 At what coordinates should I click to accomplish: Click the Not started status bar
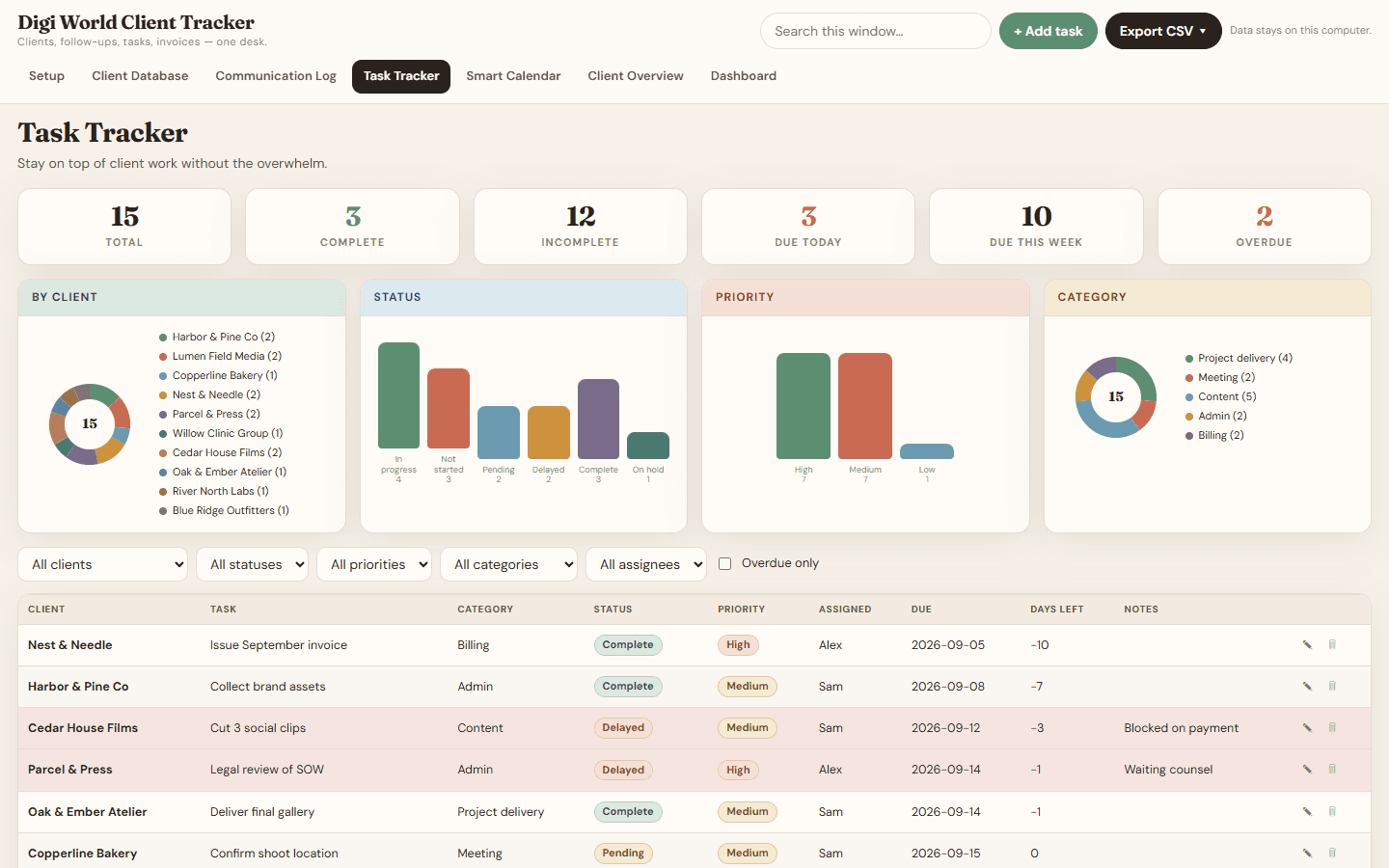449,409
